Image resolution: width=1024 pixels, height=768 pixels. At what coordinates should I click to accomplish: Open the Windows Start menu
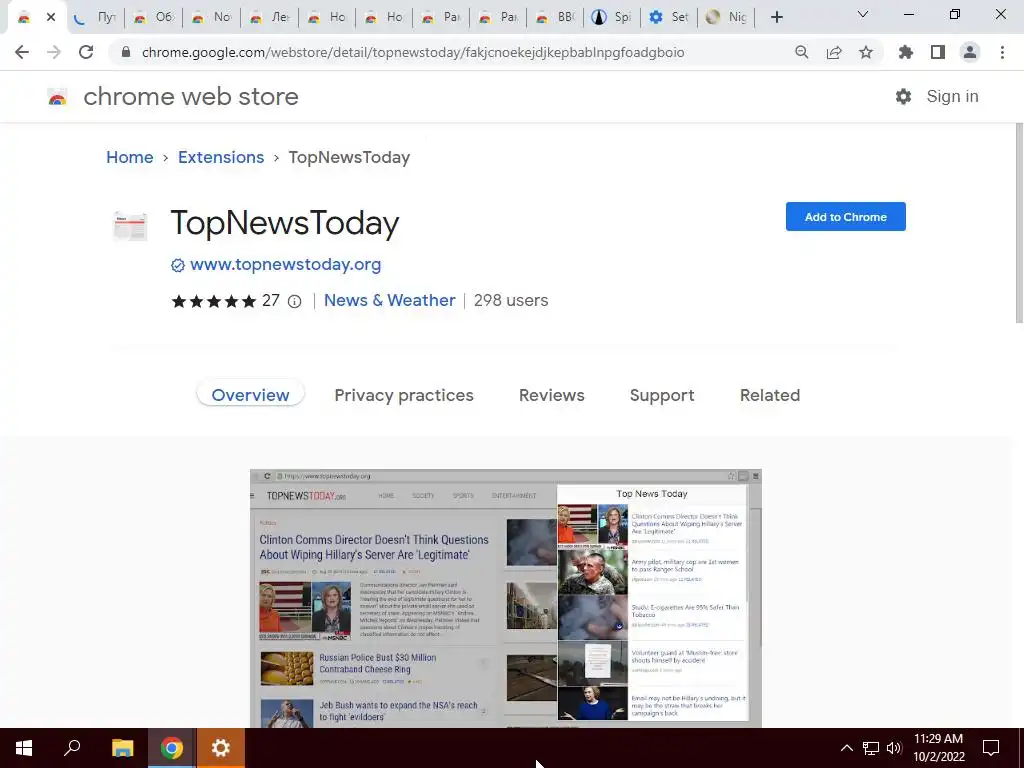click(x=24, y=748)
